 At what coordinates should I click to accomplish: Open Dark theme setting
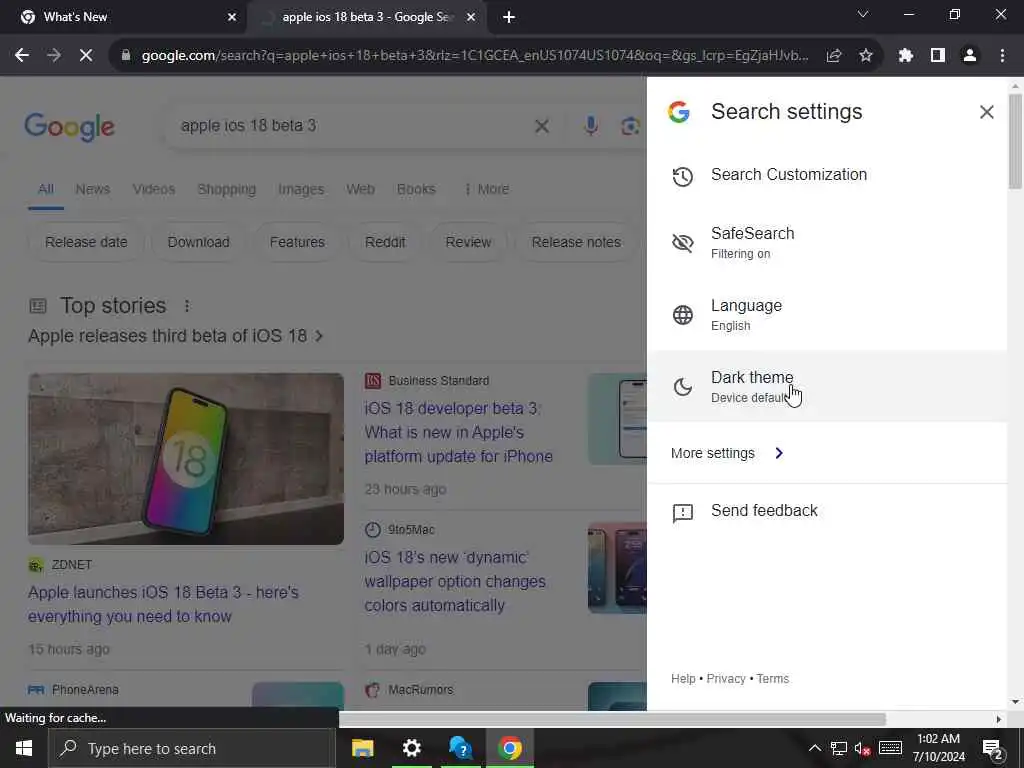827,387
